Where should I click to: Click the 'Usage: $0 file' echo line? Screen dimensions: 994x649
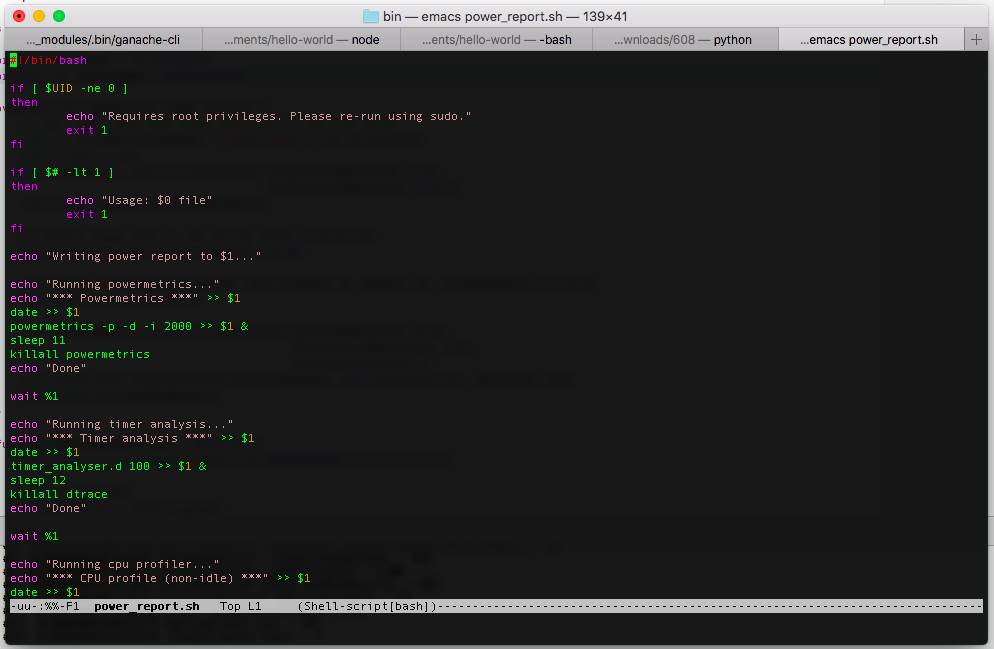pos(139,200)
